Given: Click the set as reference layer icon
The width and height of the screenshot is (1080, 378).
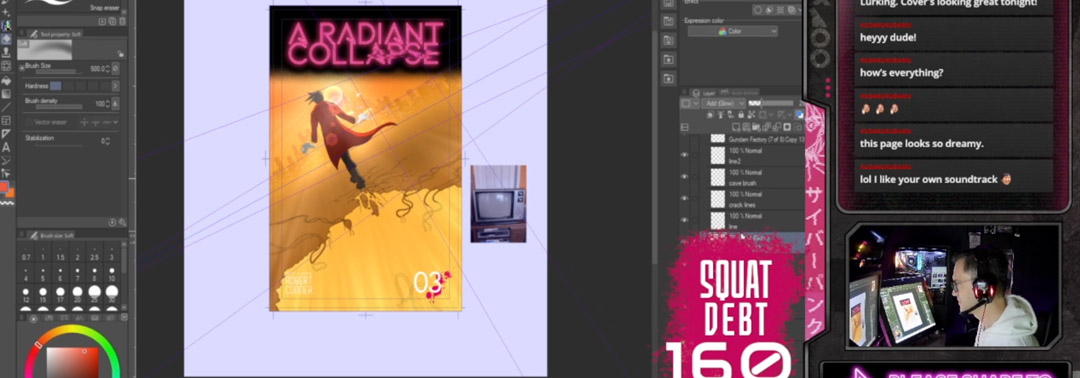Looking at the screenshot, I should pyautogui.click(x=720, y=114).
